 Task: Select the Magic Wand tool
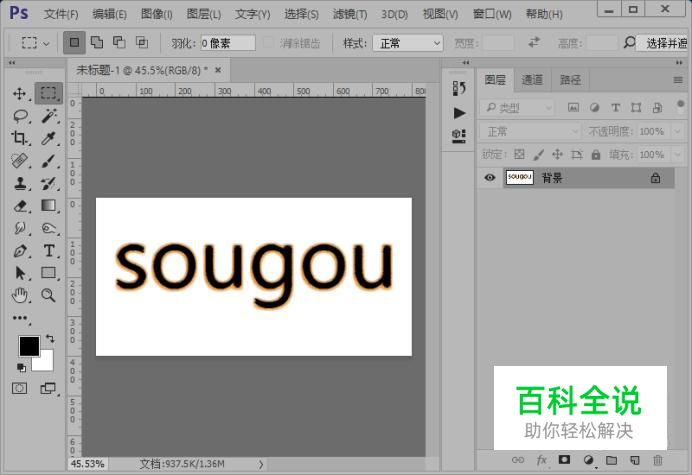(49, 116)
